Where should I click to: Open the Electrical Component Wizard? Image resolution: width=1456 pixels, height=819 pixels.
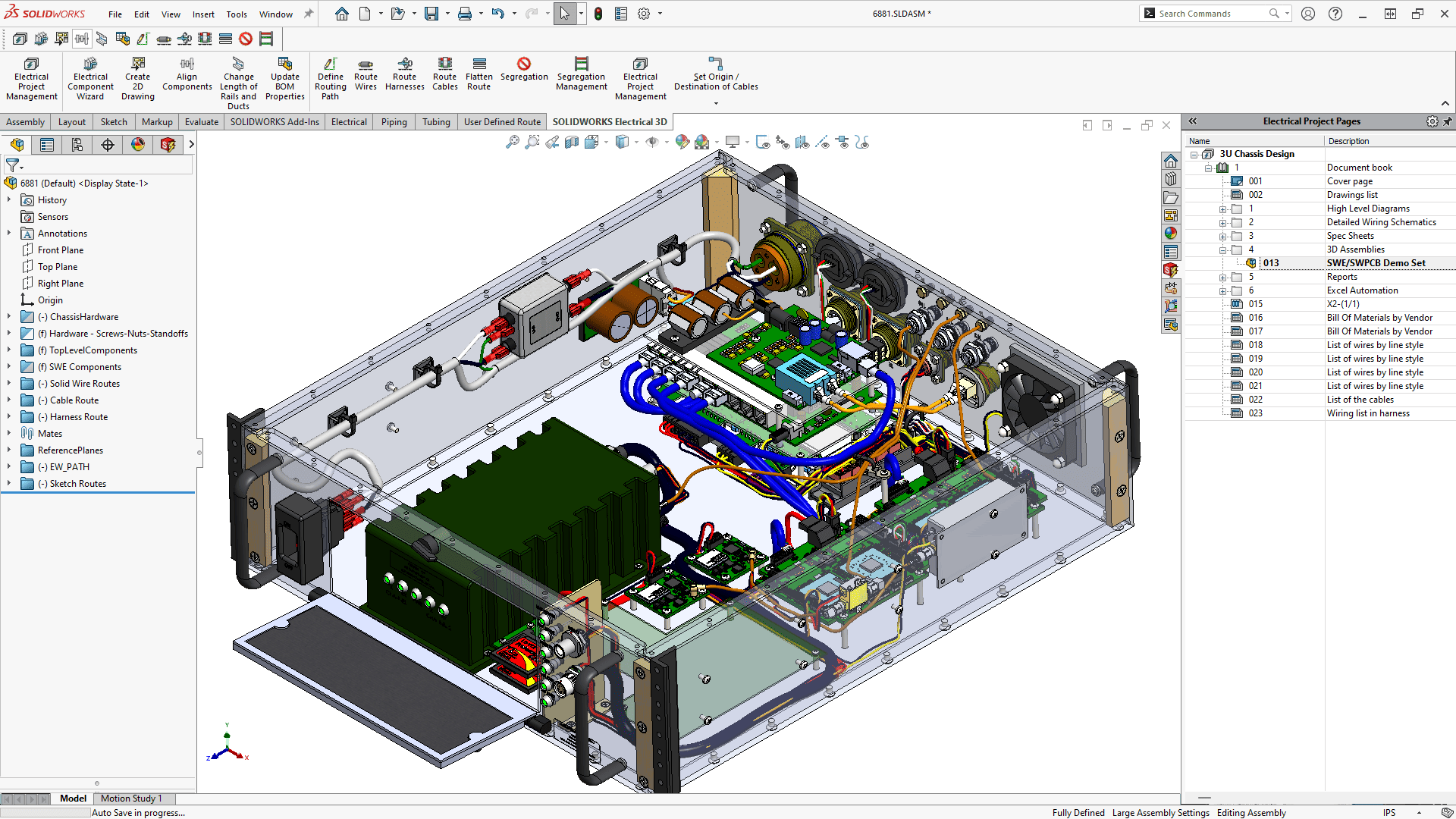[x=89, y=76]
